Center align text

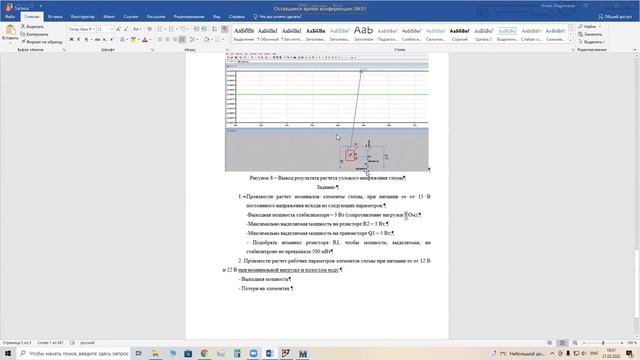point(167,40)
